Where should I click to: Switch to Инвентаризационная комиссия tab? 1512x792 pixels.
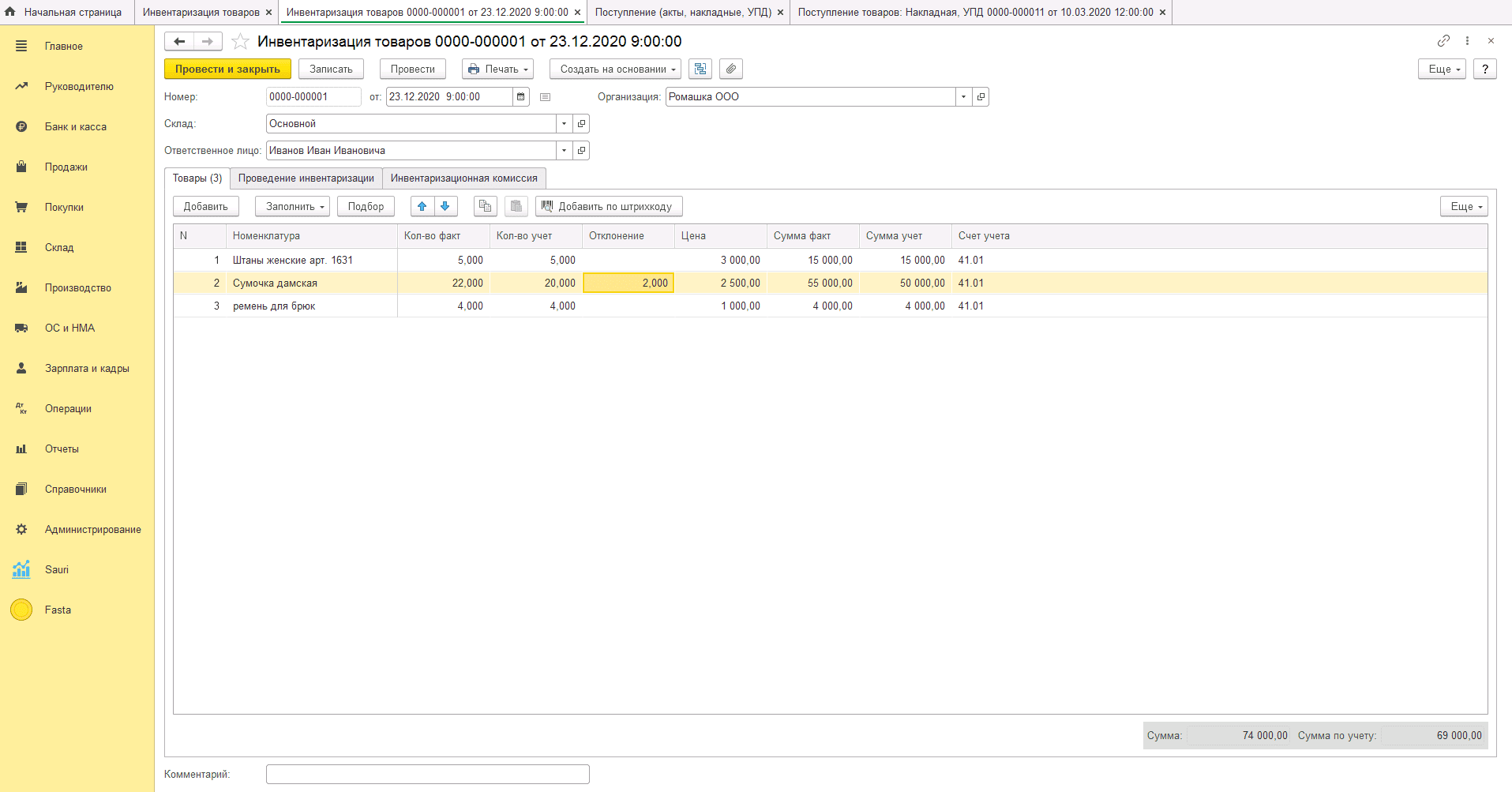[x=463, y=178]
